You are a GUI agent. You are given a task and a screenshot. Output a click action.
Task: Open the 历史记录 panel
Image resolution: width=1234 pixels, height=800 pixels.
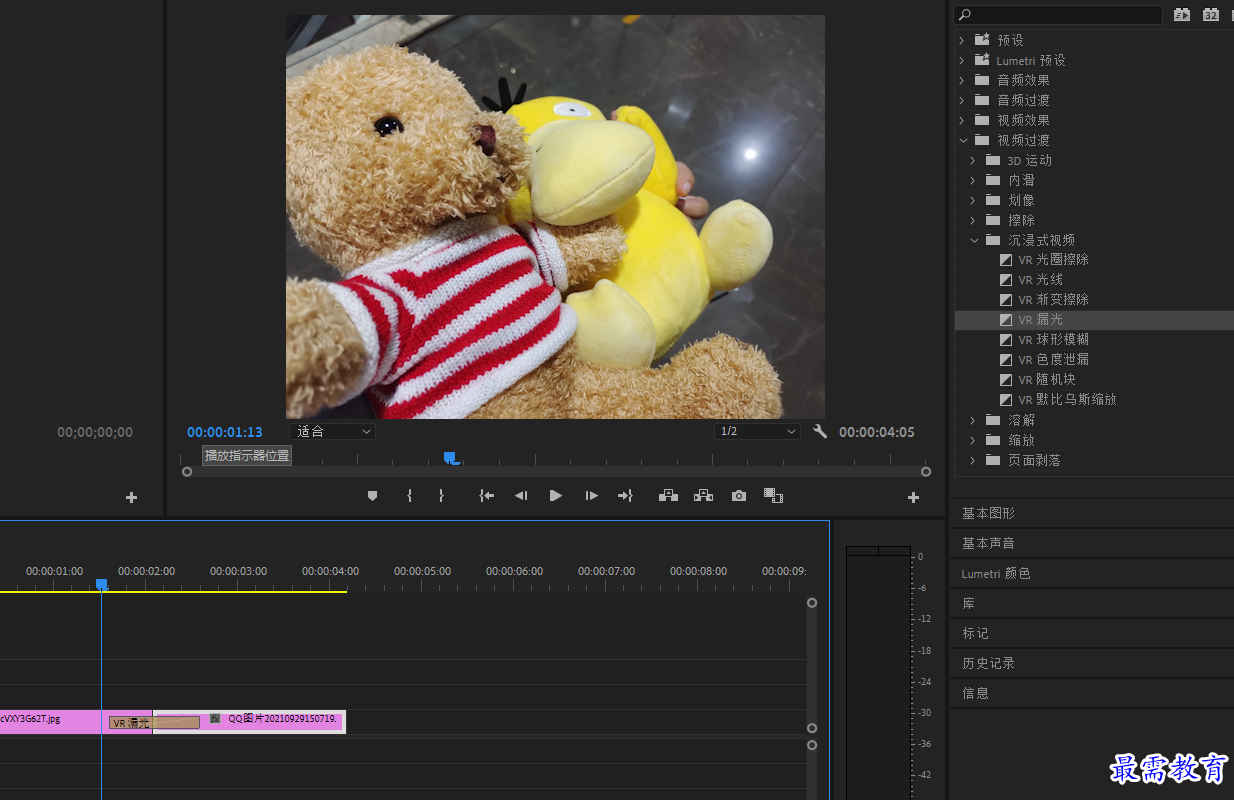point(988,663)
